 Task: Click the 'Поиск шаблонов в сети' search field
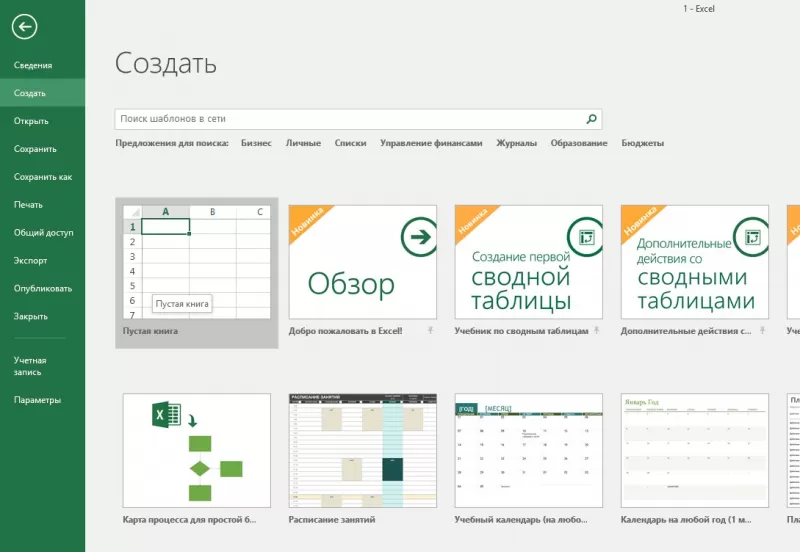[x=358, y=119]
